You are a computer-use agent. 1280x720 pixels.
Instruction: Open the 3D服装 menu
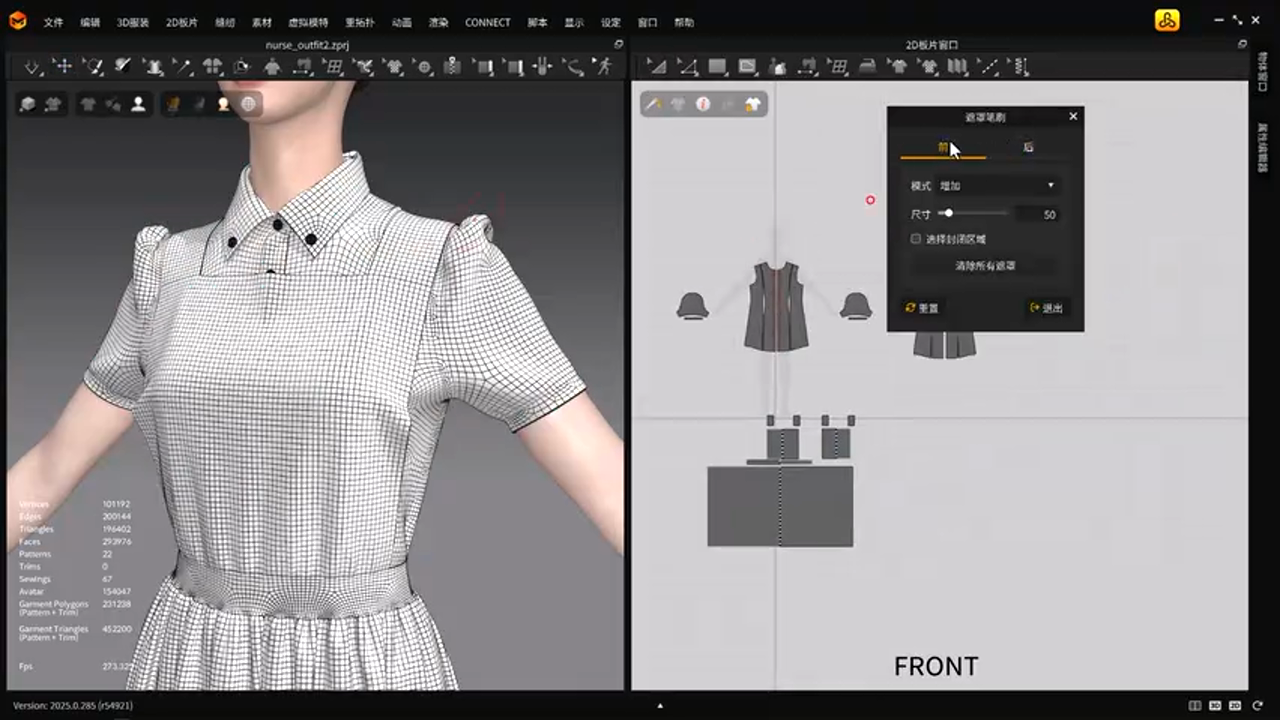pos(132,22)
